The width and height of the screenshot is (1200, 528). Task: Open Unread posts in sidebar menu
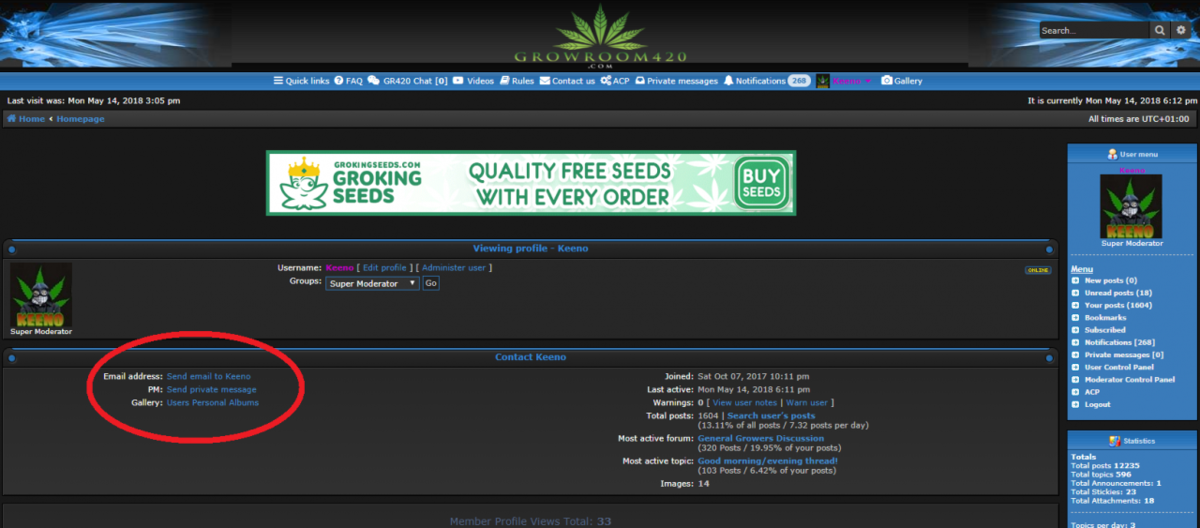pyautogui.click(x=1110, y=293)
